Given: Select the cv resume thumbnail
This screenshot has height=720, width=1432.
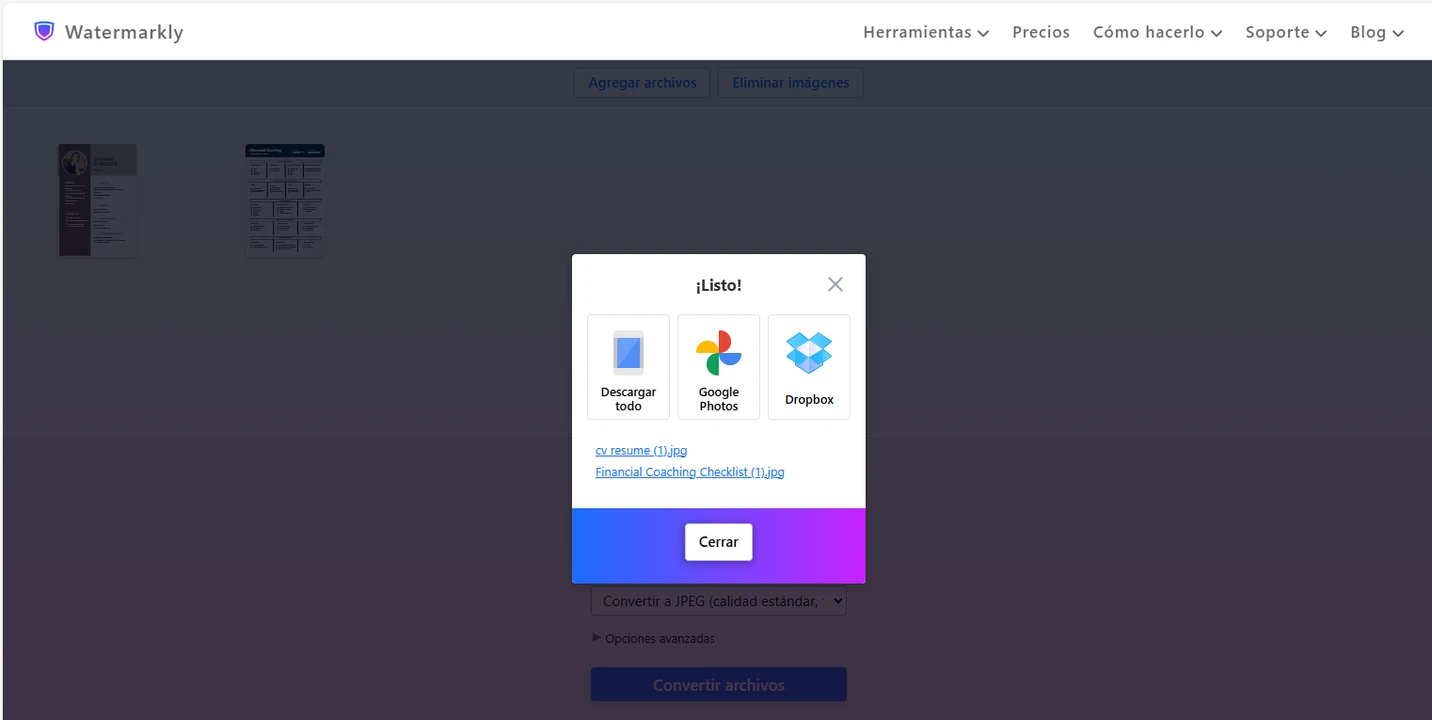Looking at the screenshot, I should click(97, 200).
